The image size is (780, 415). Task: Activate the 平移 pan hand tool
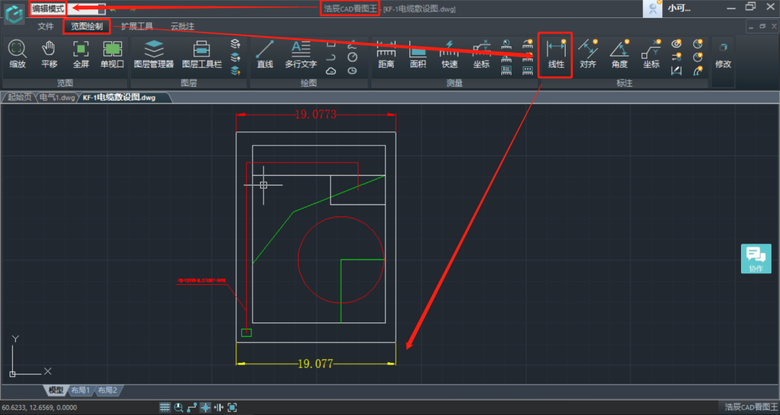(49, 53)
